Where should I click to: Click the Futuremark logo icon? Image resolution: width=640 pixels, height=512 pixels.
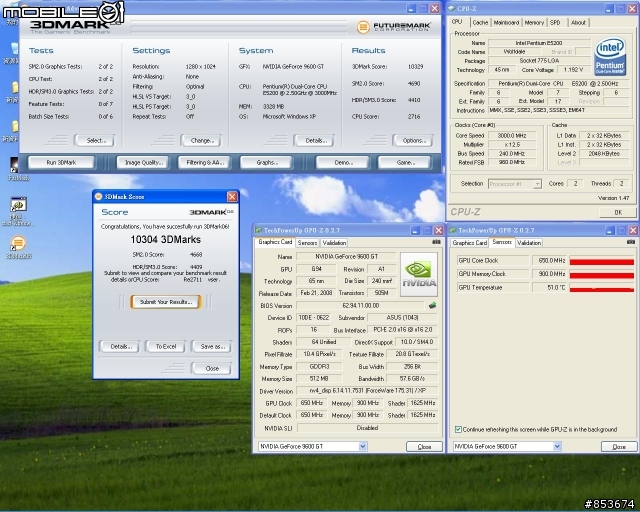point(363,27)
